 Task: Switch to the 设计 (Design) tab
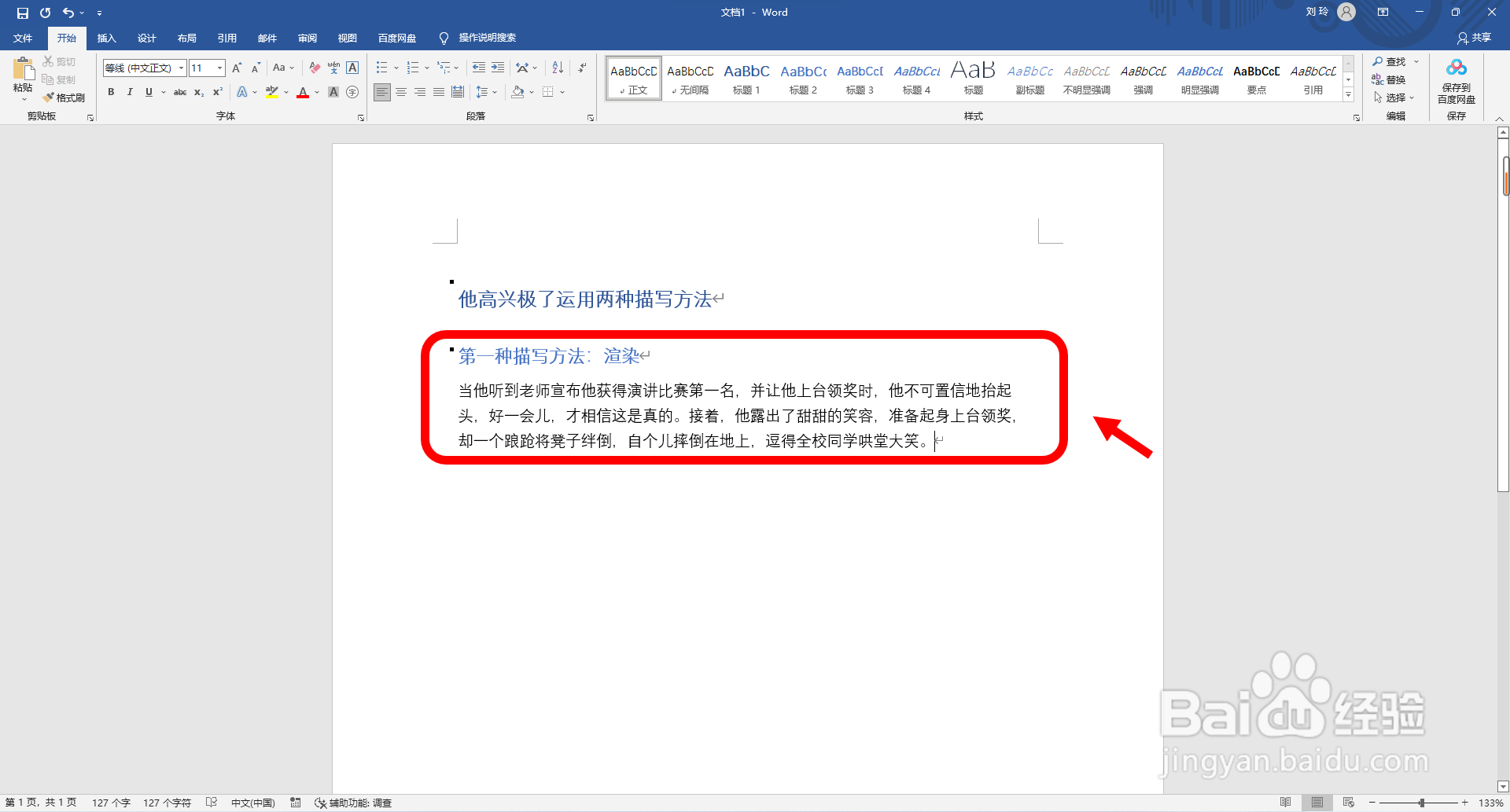point(146,38)
